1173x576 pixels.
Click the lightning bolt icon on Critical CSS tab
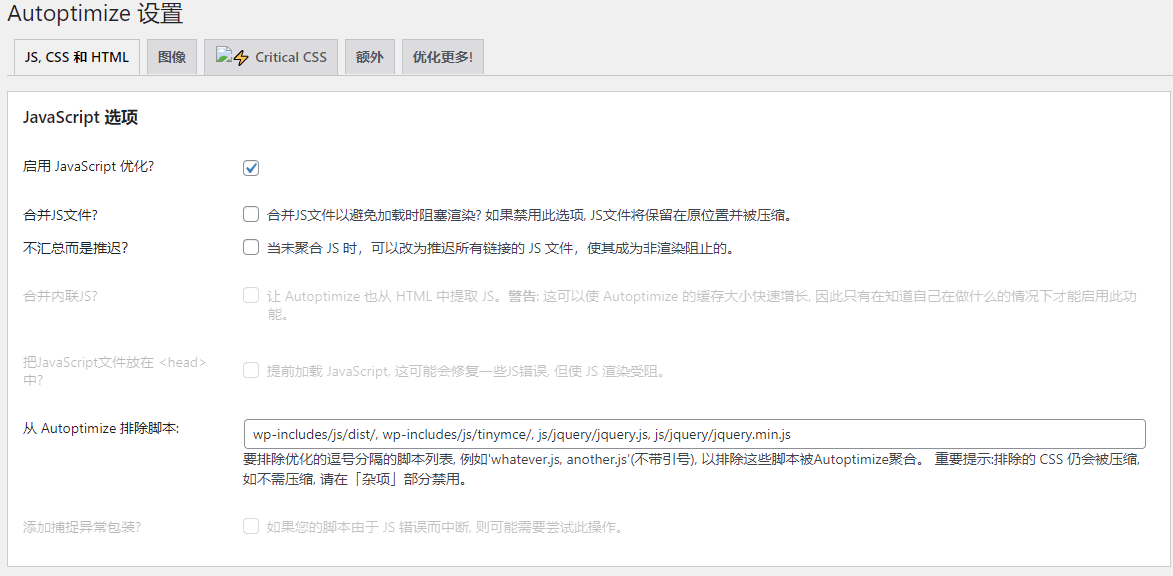[241, 58]
